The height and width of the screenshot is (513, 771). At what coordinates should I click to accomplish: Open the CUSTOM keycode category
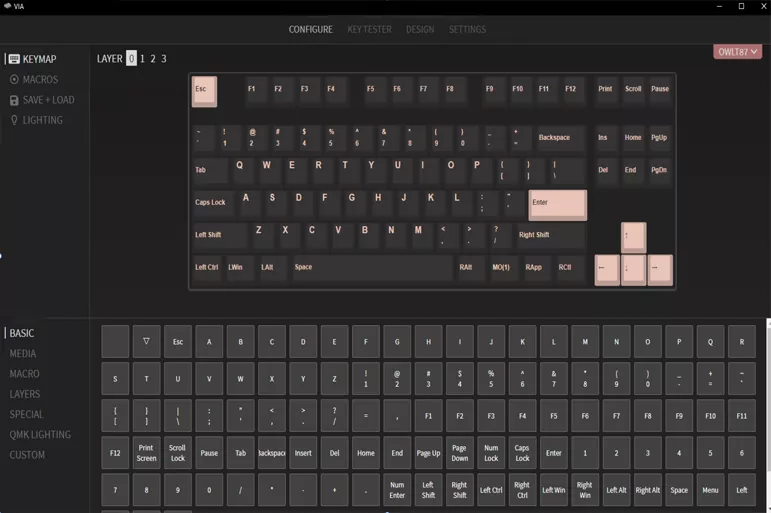27,455
